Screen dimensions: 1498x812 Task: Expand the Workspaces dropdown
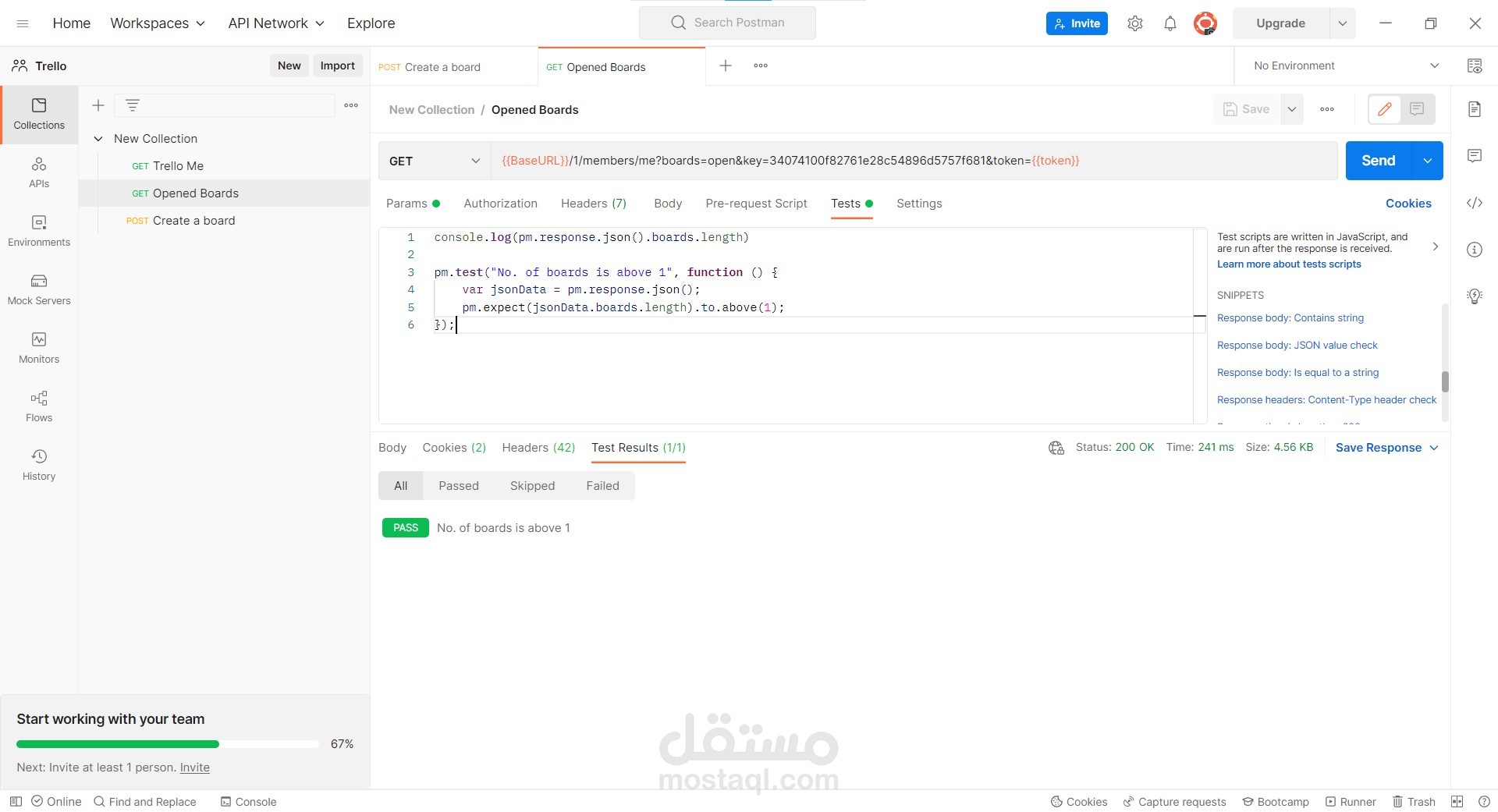pos(158,23)
